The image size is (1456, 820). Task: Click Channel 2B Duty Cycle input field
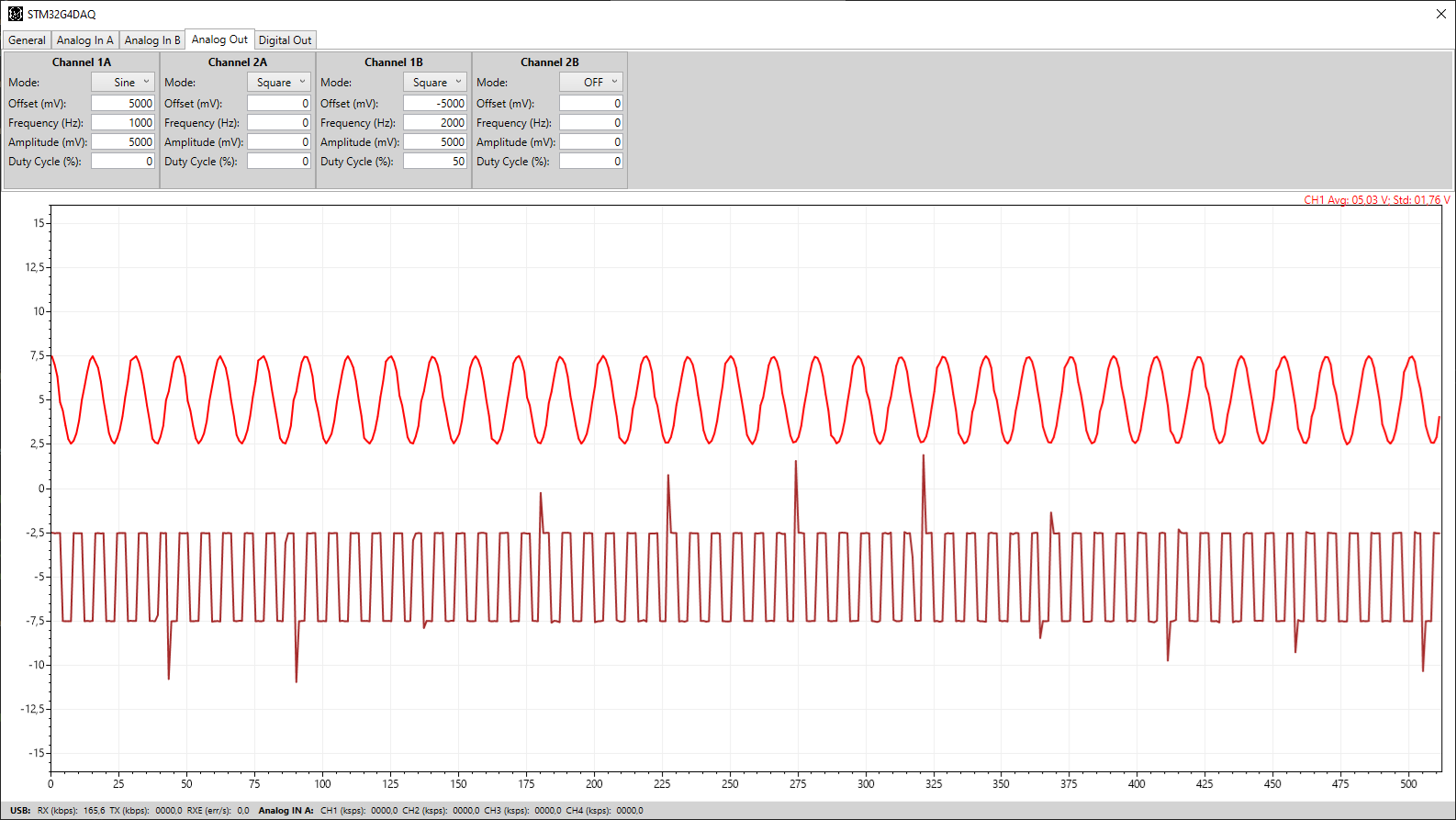(591, 162)
